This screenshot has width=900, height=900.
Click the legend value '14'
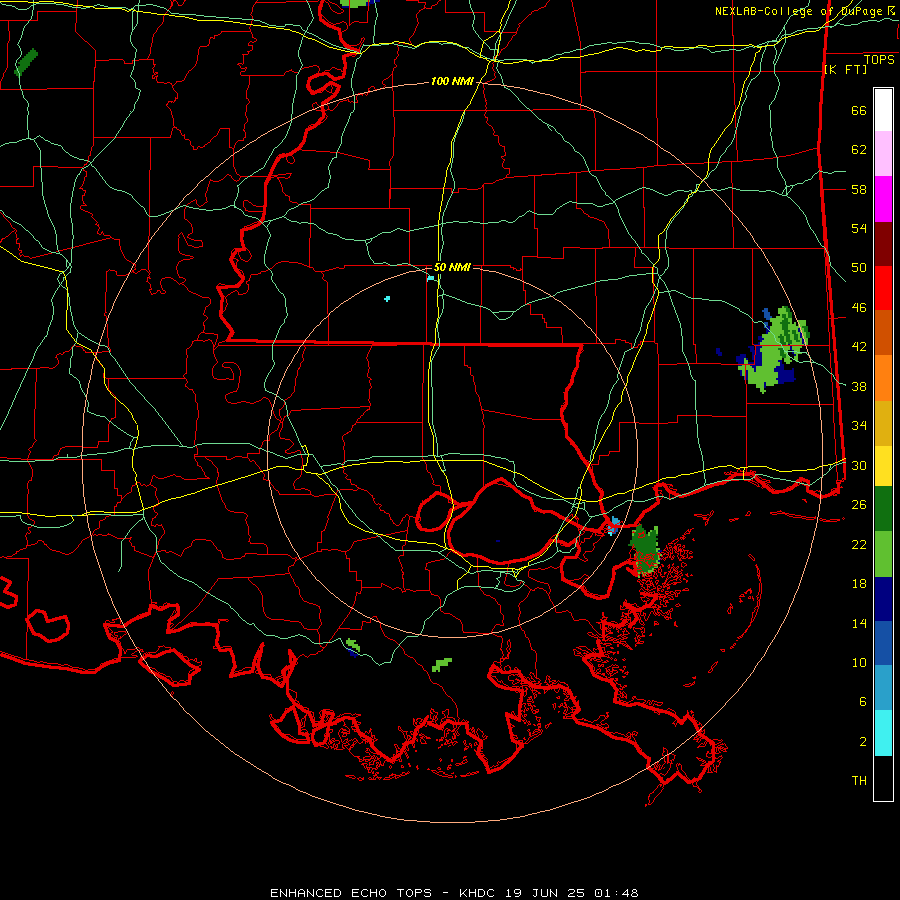coord(859,623)
